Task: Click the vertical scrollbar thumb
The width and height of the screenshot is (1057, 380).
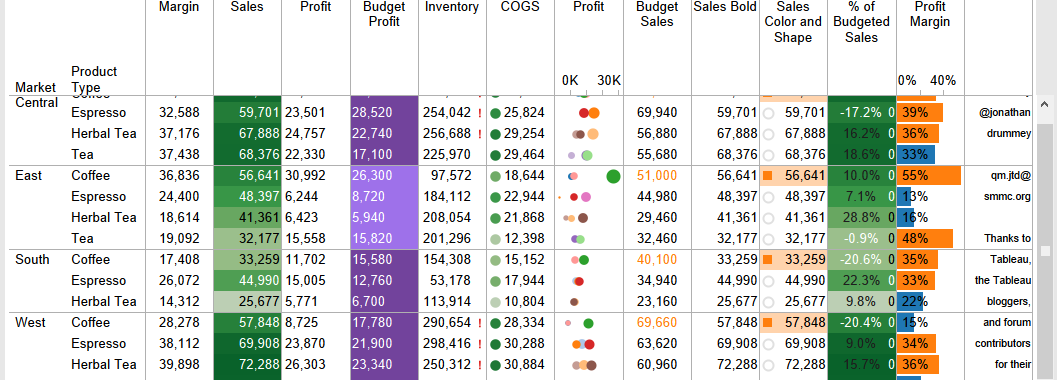Action: tap(1046, 251)
